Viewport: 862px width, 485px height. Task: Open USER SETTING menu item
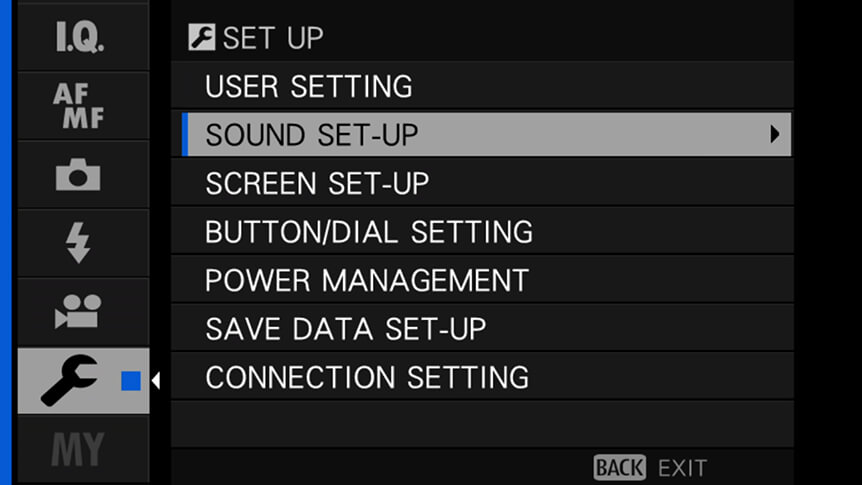(482, 86)
